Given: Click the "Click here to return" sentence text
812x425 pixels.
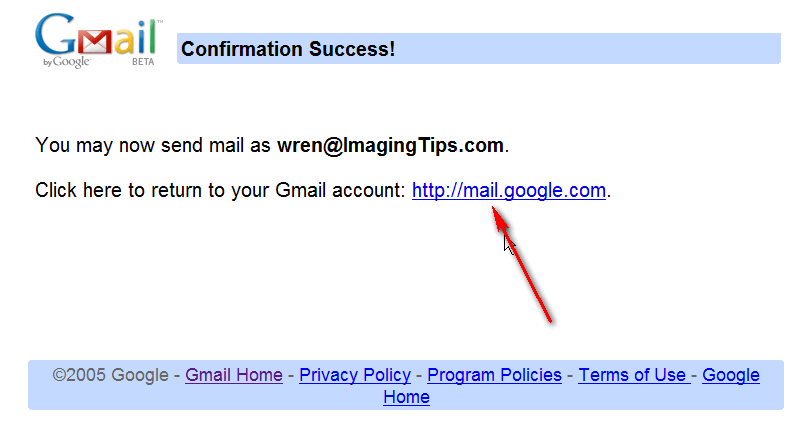Looking at the screenshot, I should click(220, 190).
